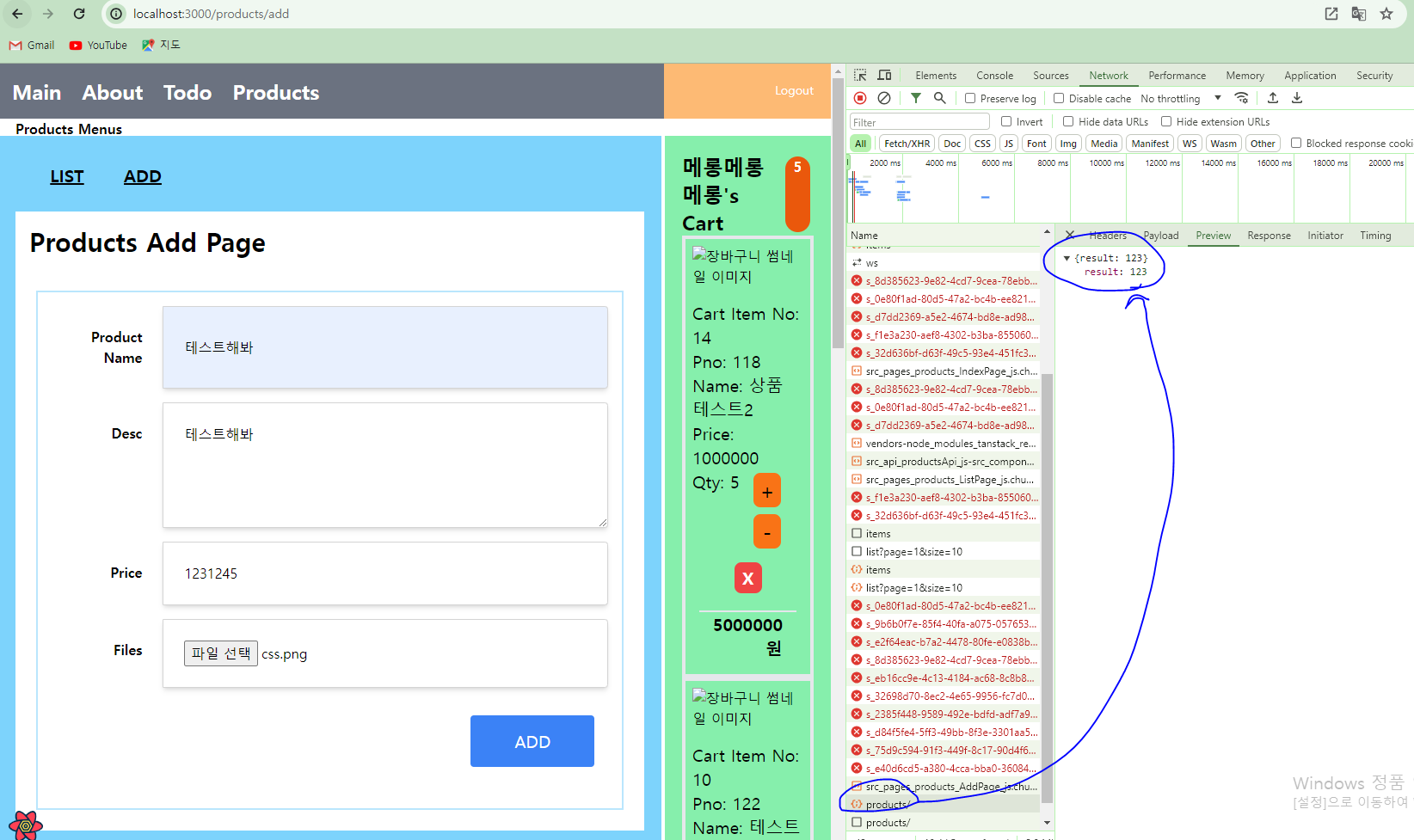
Task: Decrease quantity with the minus button
Action: click(x=767, y=532)
